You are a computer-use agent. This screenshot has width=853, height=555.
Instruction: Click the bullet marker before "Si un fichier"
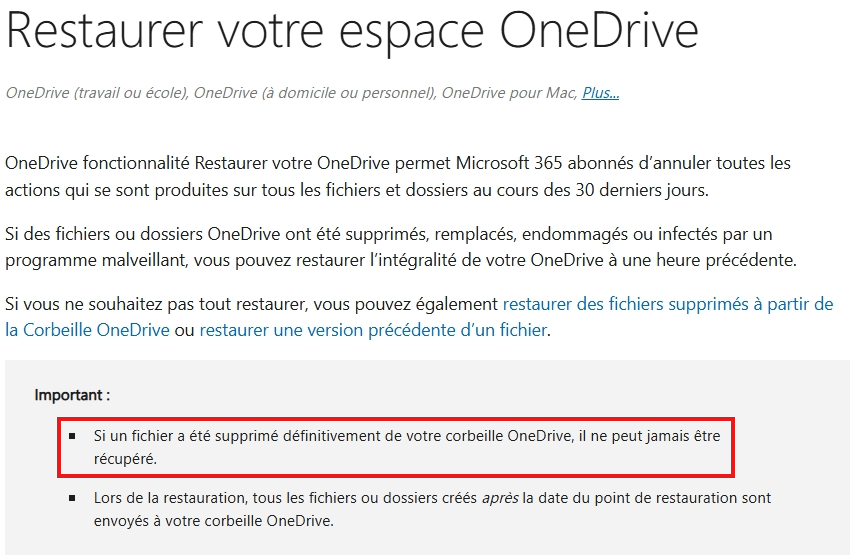[72, 436]
